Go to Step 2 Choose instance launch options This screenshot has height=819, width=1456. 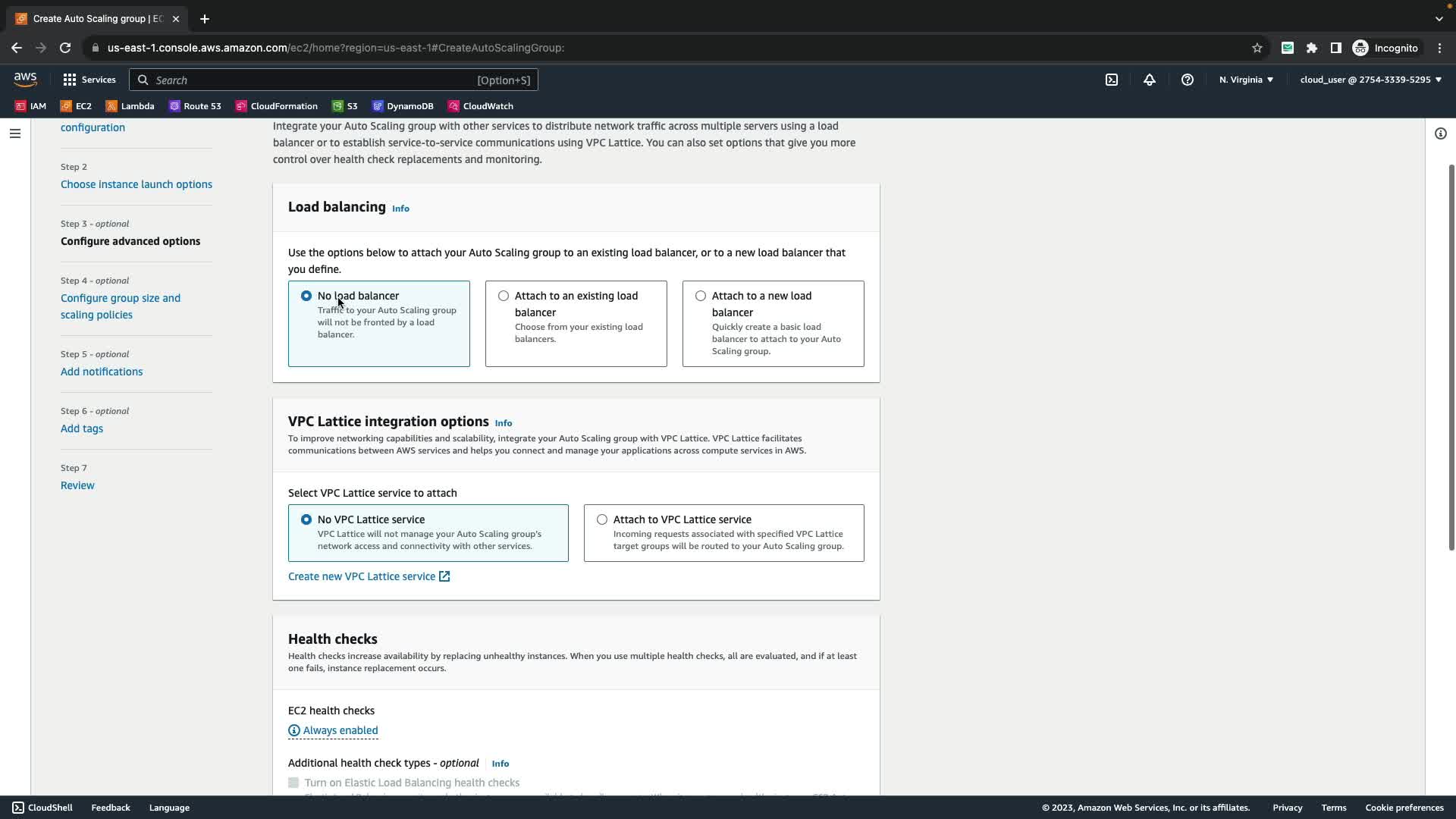point(136,184)
